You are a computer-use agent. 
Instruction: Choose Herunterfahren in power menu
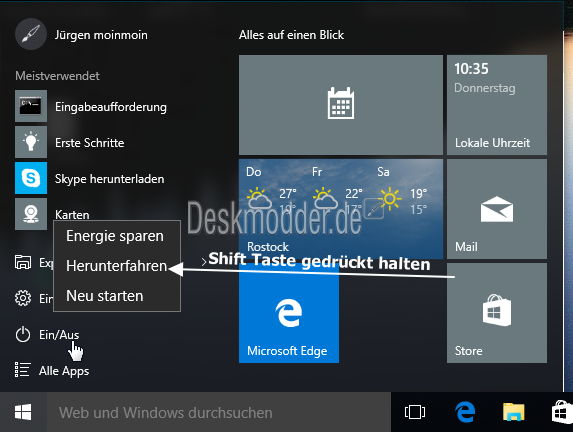[117, 266]
